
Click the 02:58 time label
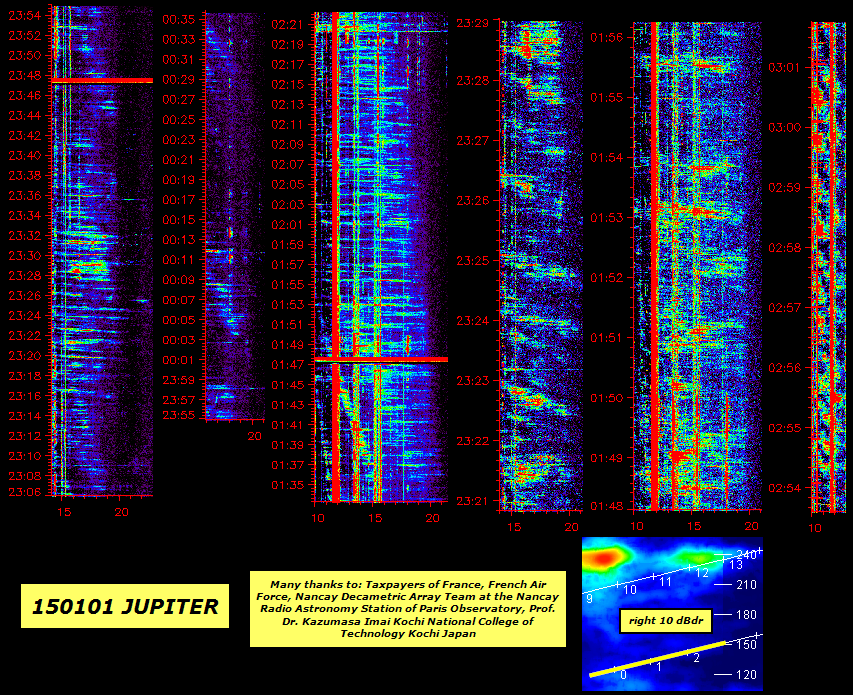(x=784, y=247)
